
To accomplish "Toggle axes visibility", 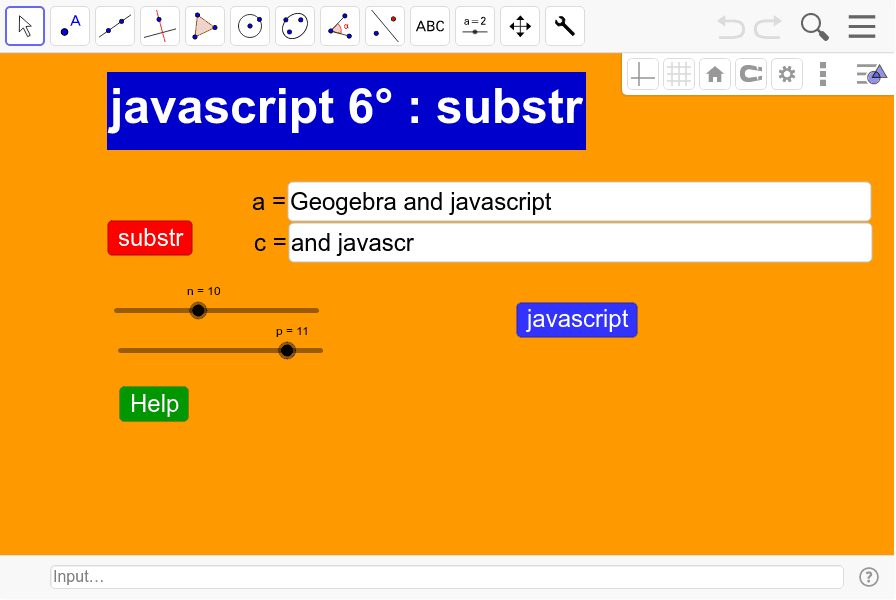I will pos(643,73).
